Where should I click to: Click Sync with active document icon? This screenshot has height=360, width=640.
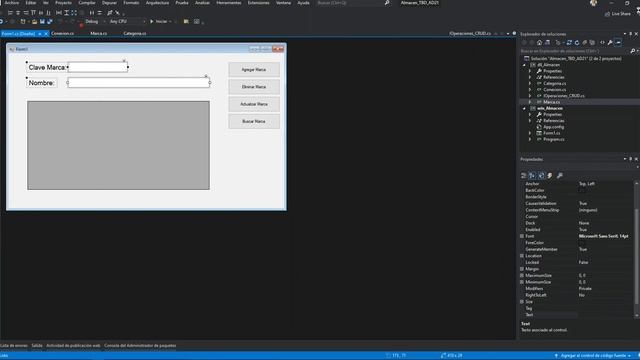[x=569, y=42]
